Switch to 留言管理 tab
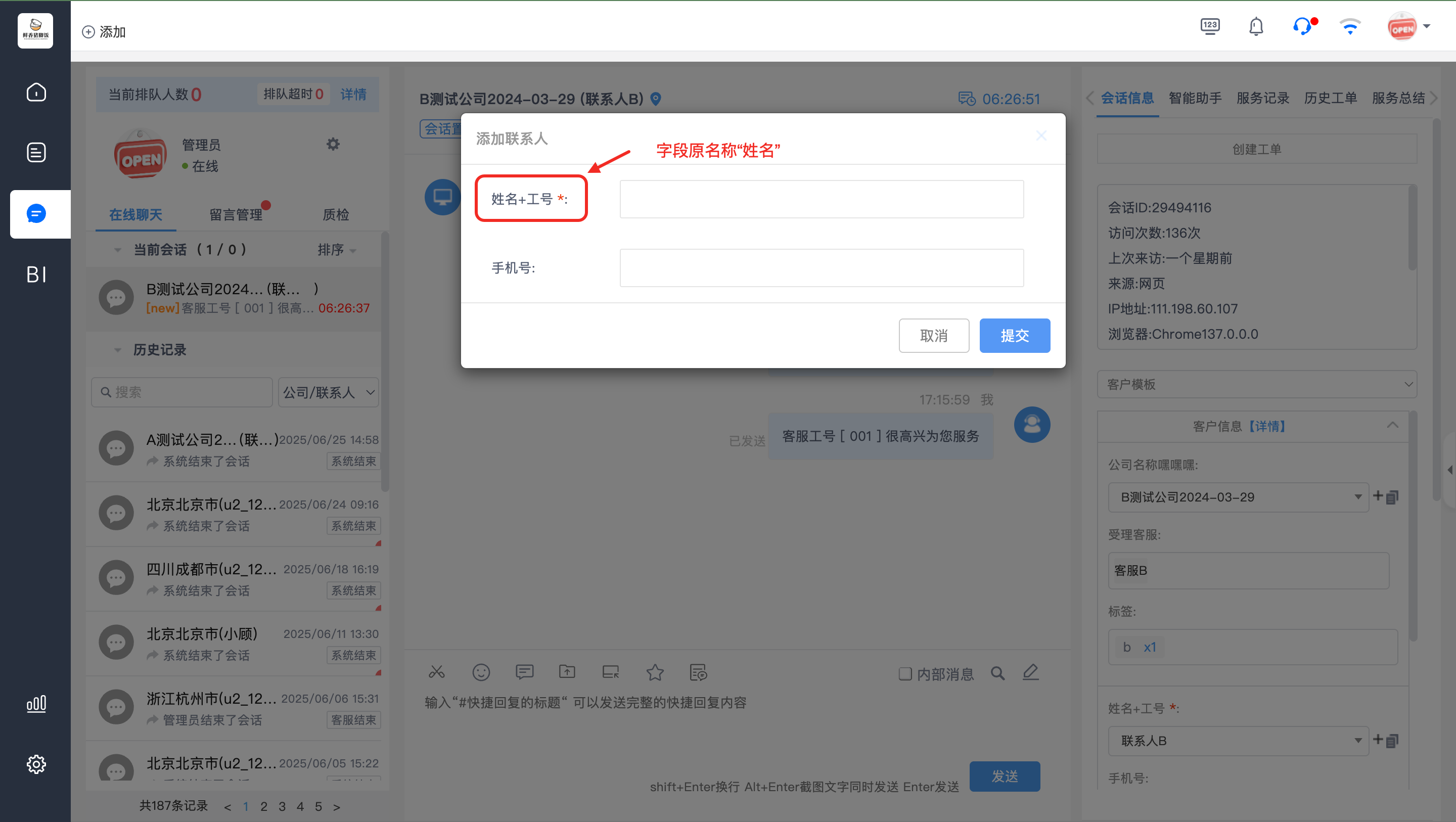Image resolution: width=1456 pixels, height=822 pixels. tap(236, 215)
